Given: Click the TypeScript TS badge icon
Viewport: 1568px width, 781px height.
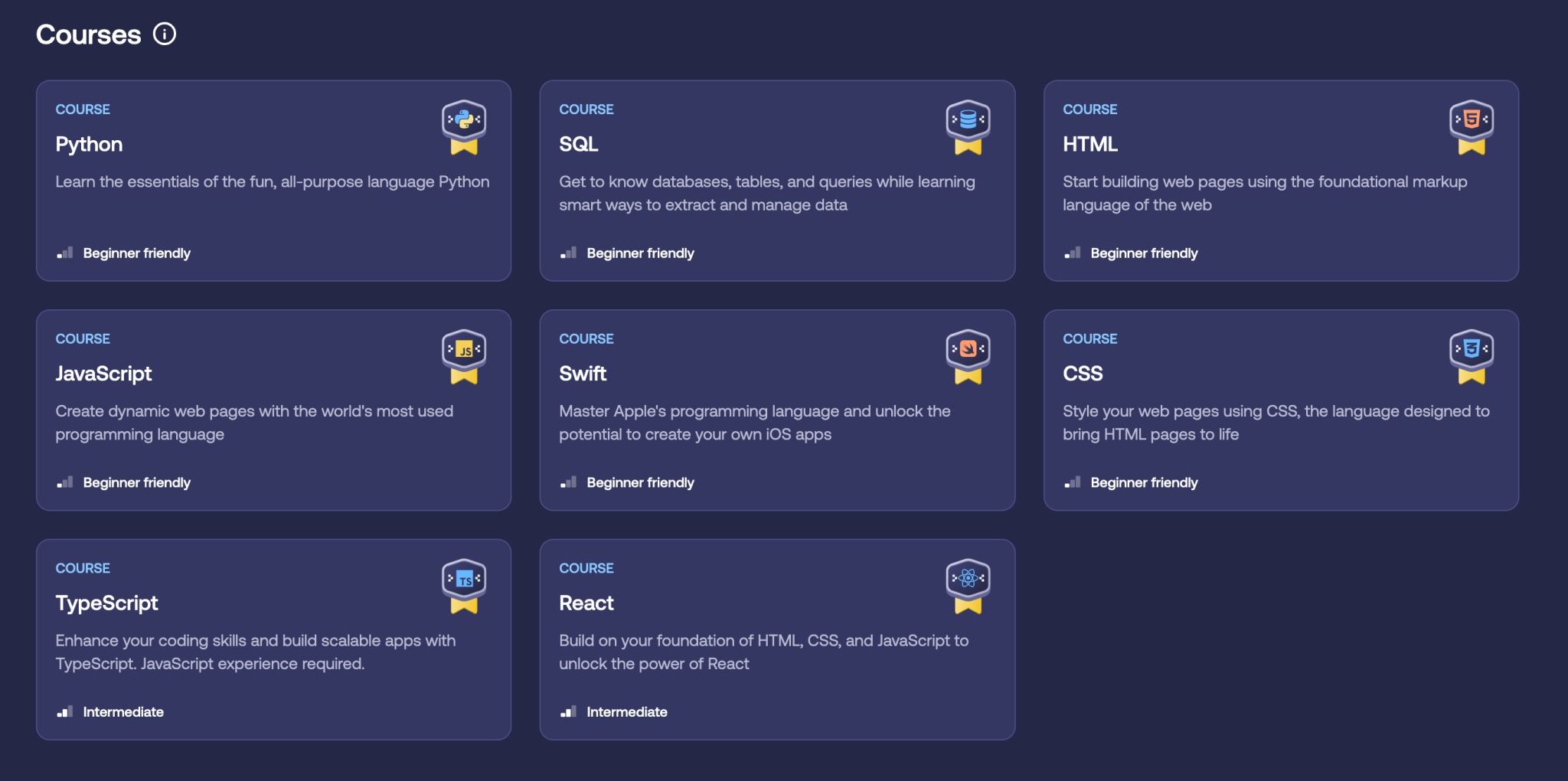Looking at the screenshot, I should pyautogui.click(x=464, y=585).
